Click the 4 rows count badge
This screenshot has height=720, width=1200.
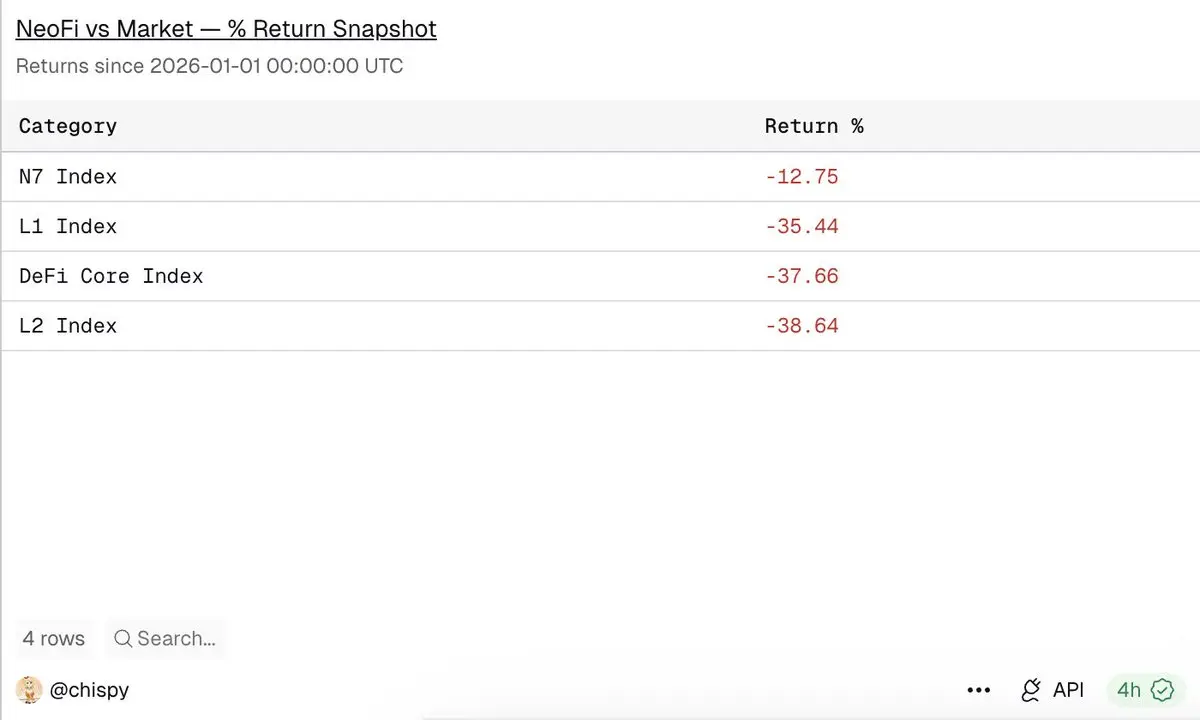pos(54,638)
